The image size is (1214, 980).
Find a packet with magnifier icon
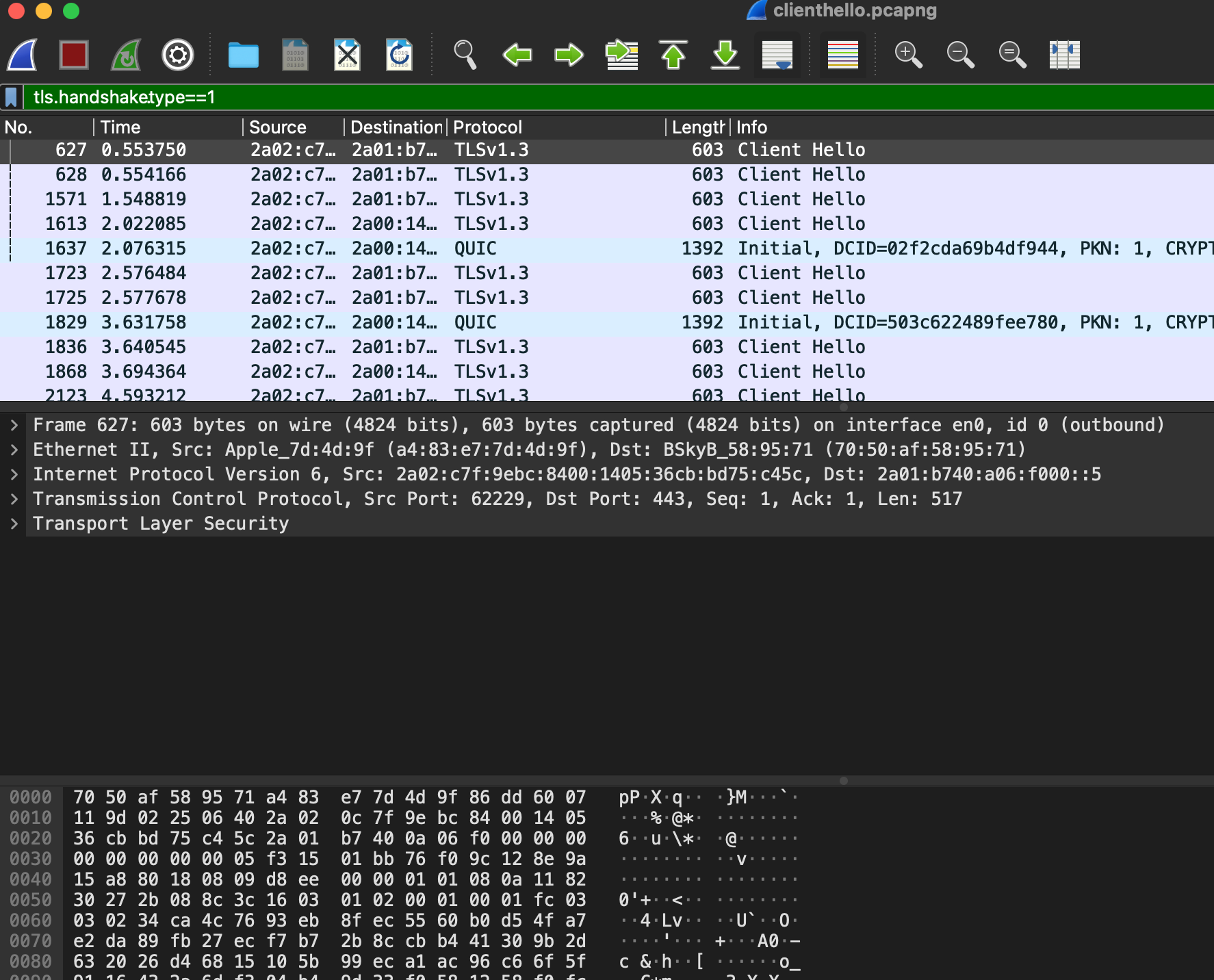click(465, 55)
